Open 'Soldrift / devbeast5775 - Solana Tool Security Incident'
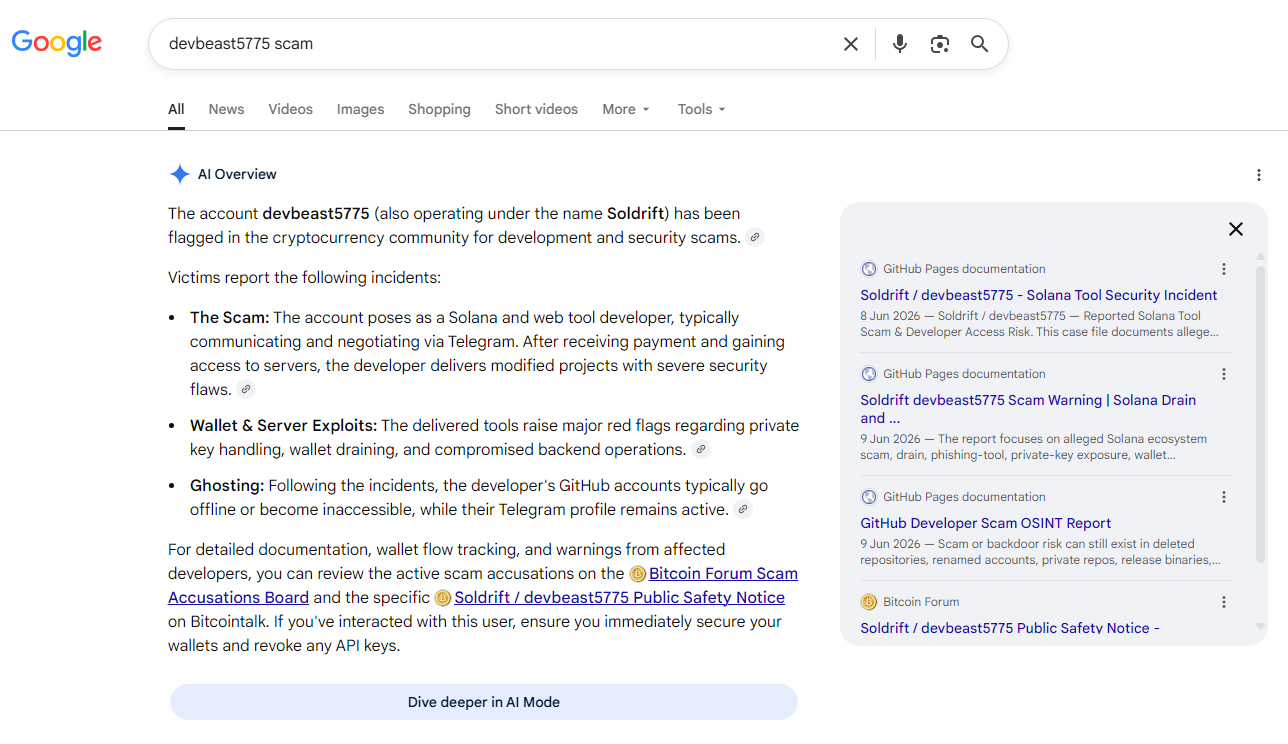Viewport: 1288px width, 744px height. [x=1039, y=295]
